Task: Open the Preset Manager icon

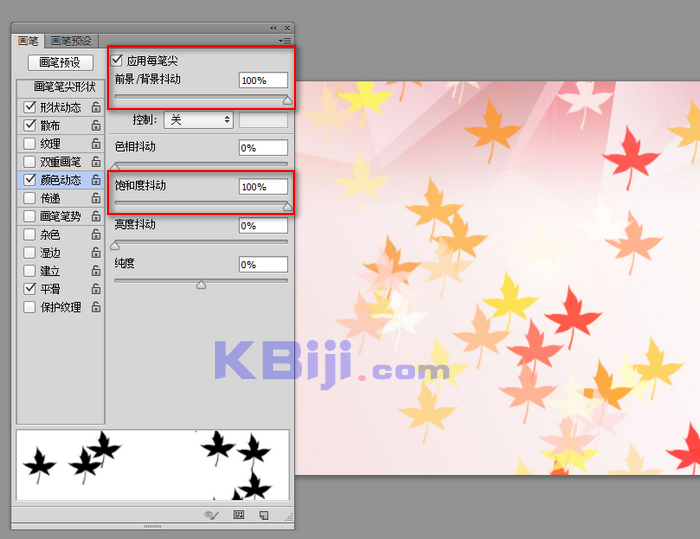Action: point(239,515)
